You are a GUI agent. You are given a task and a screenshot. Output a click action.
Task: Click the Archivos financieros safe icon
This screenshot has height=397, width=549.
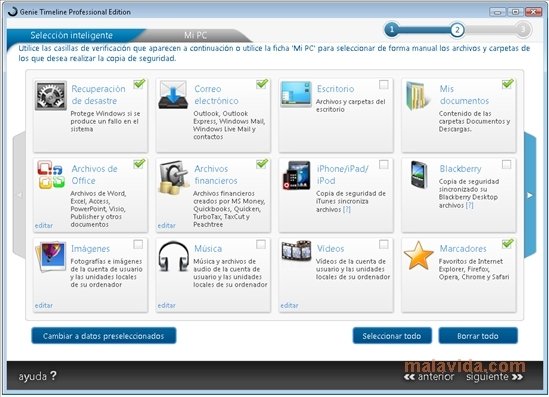[174, 177]
